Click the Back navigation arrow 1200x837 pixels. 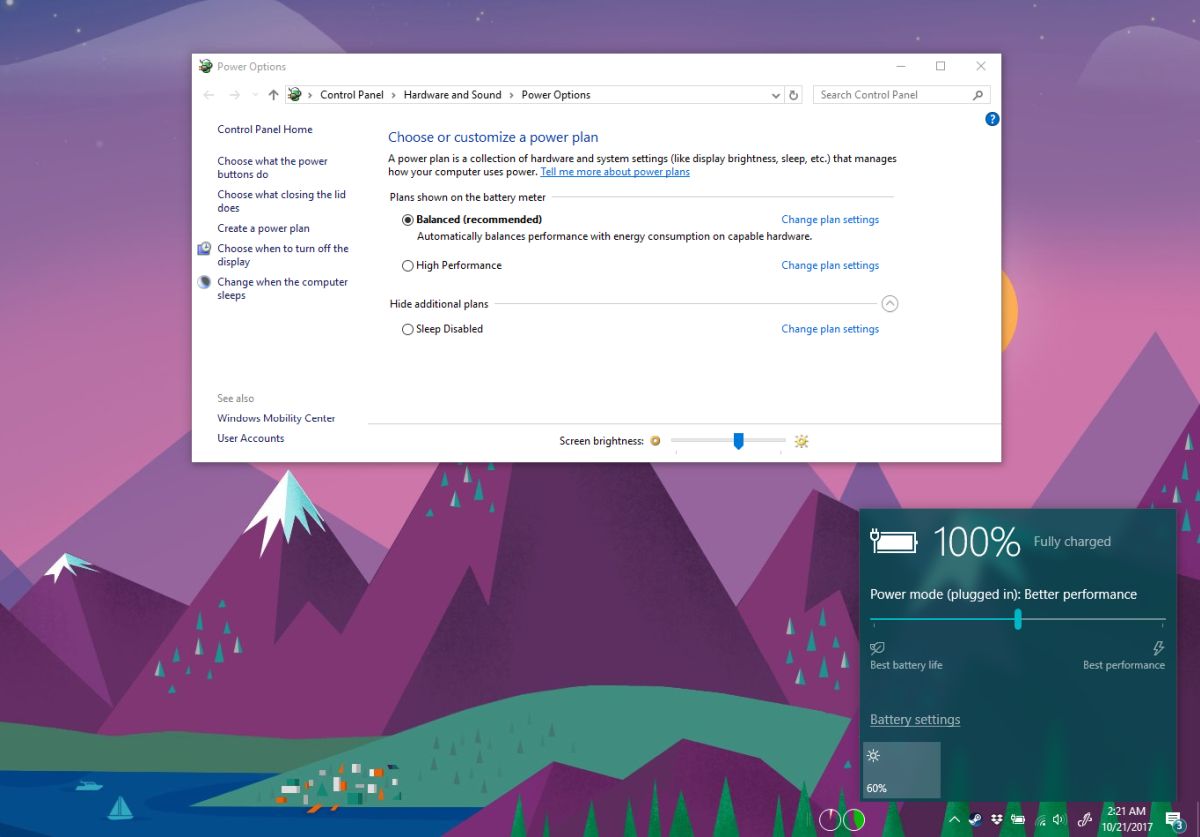(x=208, y=95)
